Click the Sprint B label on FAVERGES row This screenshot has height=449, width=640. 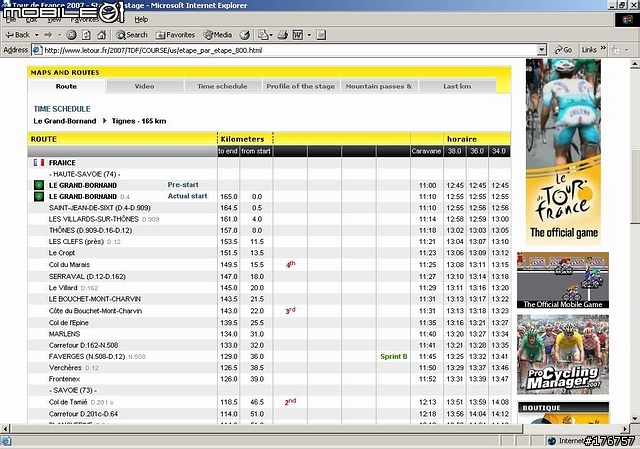[x=393, y=356]
